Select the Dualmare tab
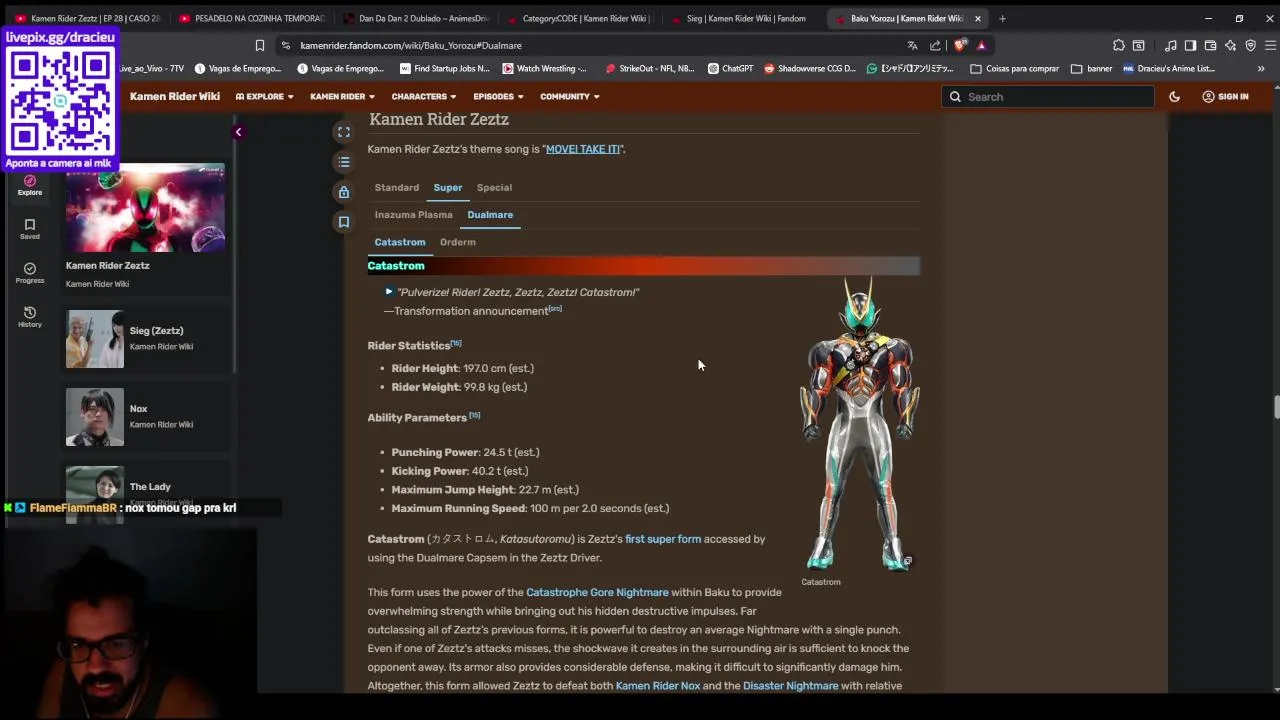This screenshot has width=1280, height=720. pyautogui.click(x=490, y=214)
